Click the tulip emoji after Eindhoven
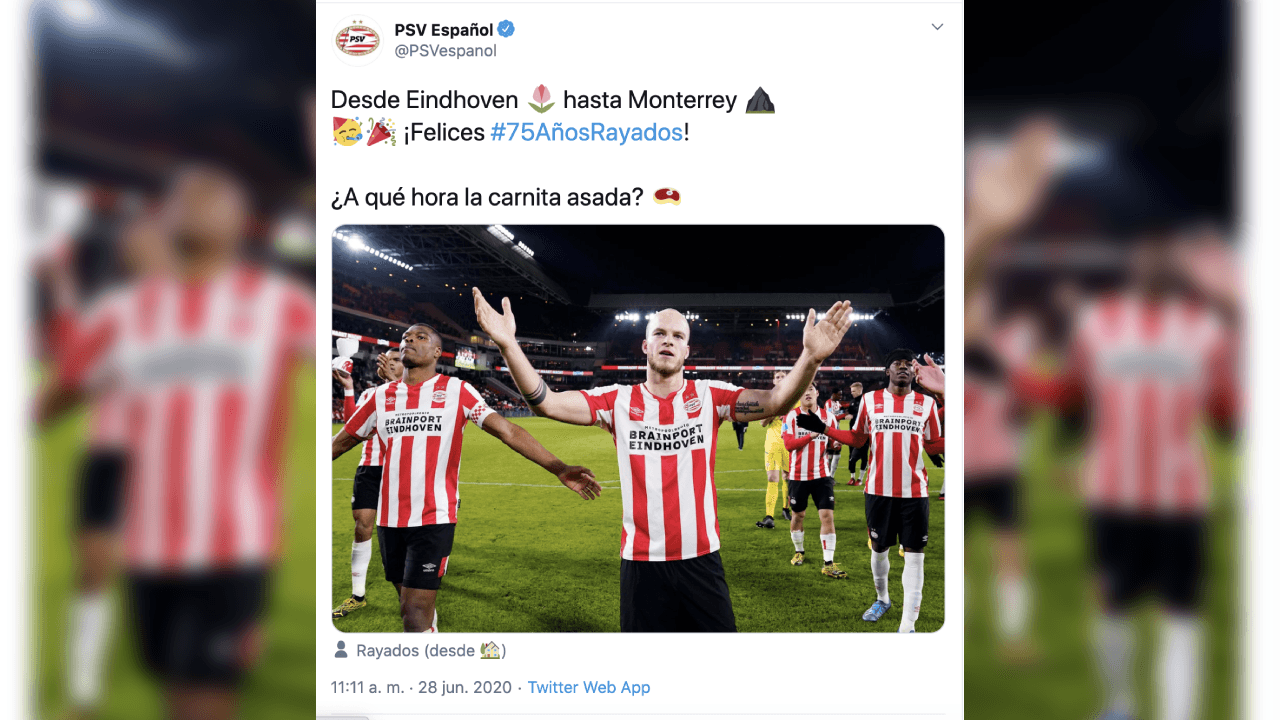This screenshot has width=1280, height=720. [x=543, y=98]
